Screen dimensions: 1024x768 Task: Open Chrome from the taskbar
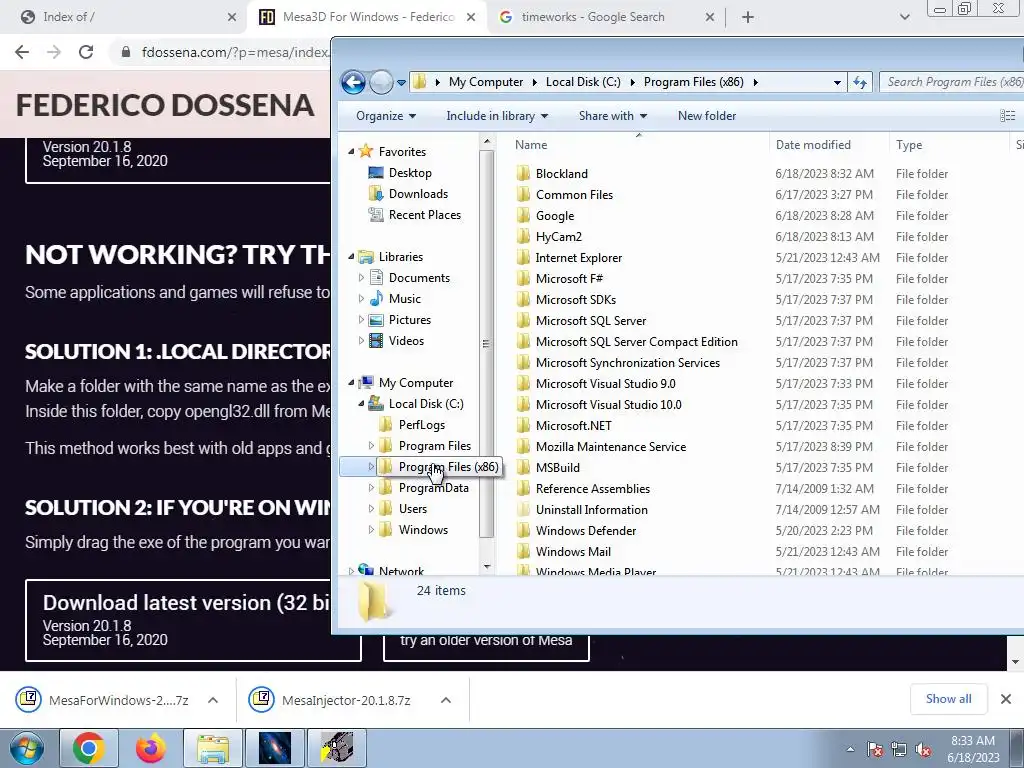[x=89, y=748]
